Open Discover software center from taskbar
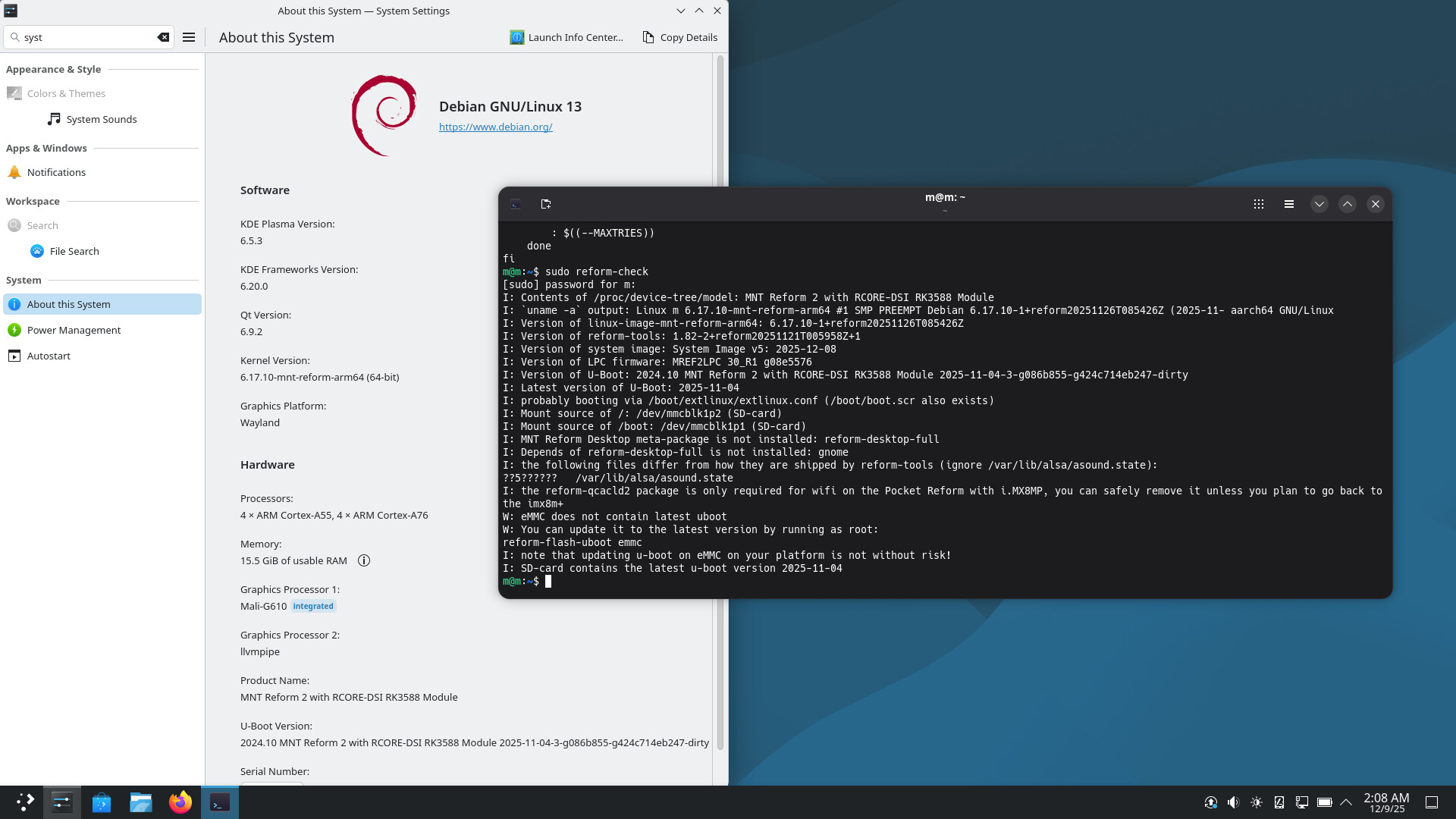This screenshot has width=1456, height=819. tap(102, 802)
